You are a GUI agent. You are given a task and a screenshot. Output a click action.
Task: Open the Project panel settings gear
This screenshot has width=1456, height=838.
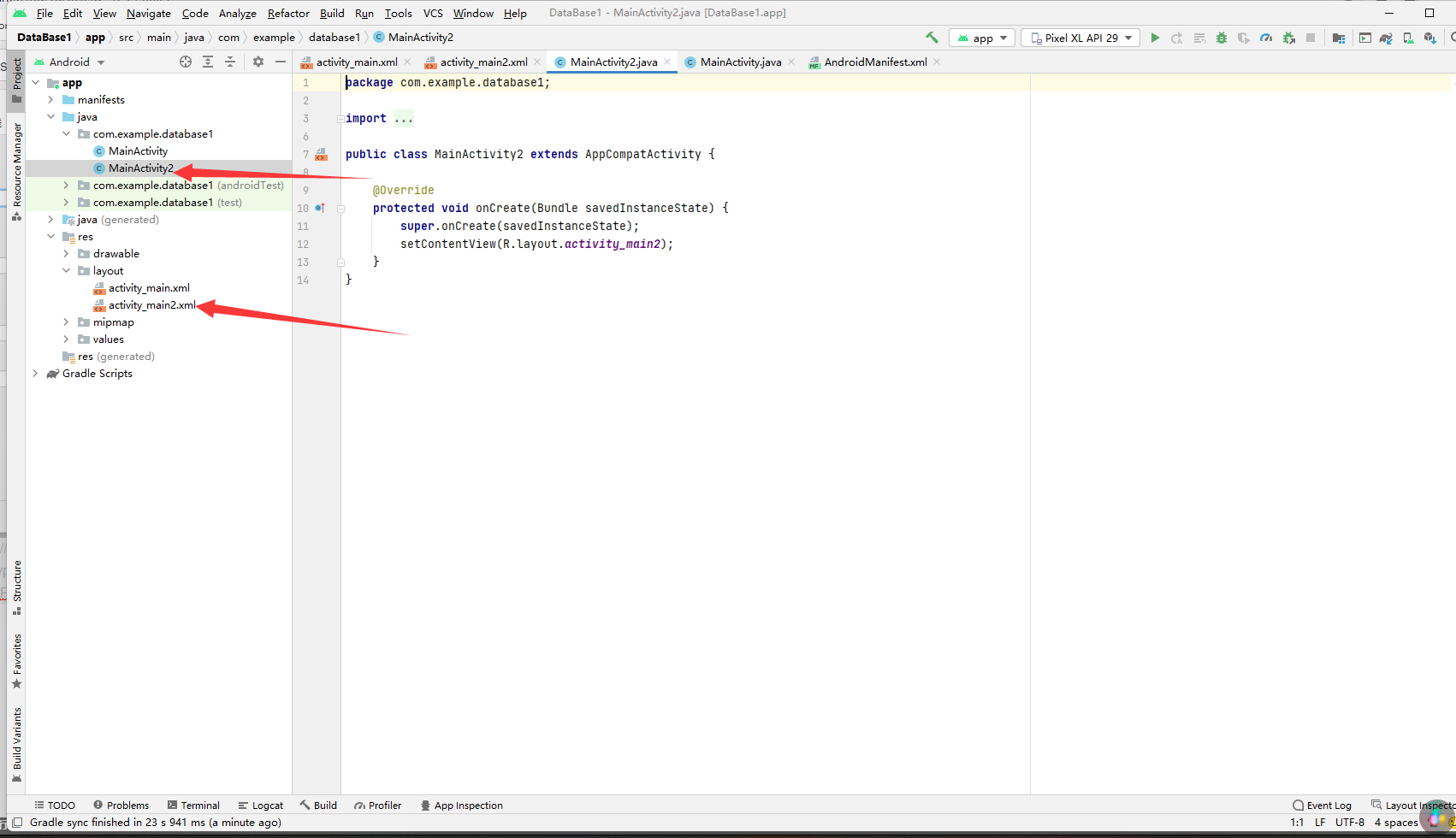258,62
